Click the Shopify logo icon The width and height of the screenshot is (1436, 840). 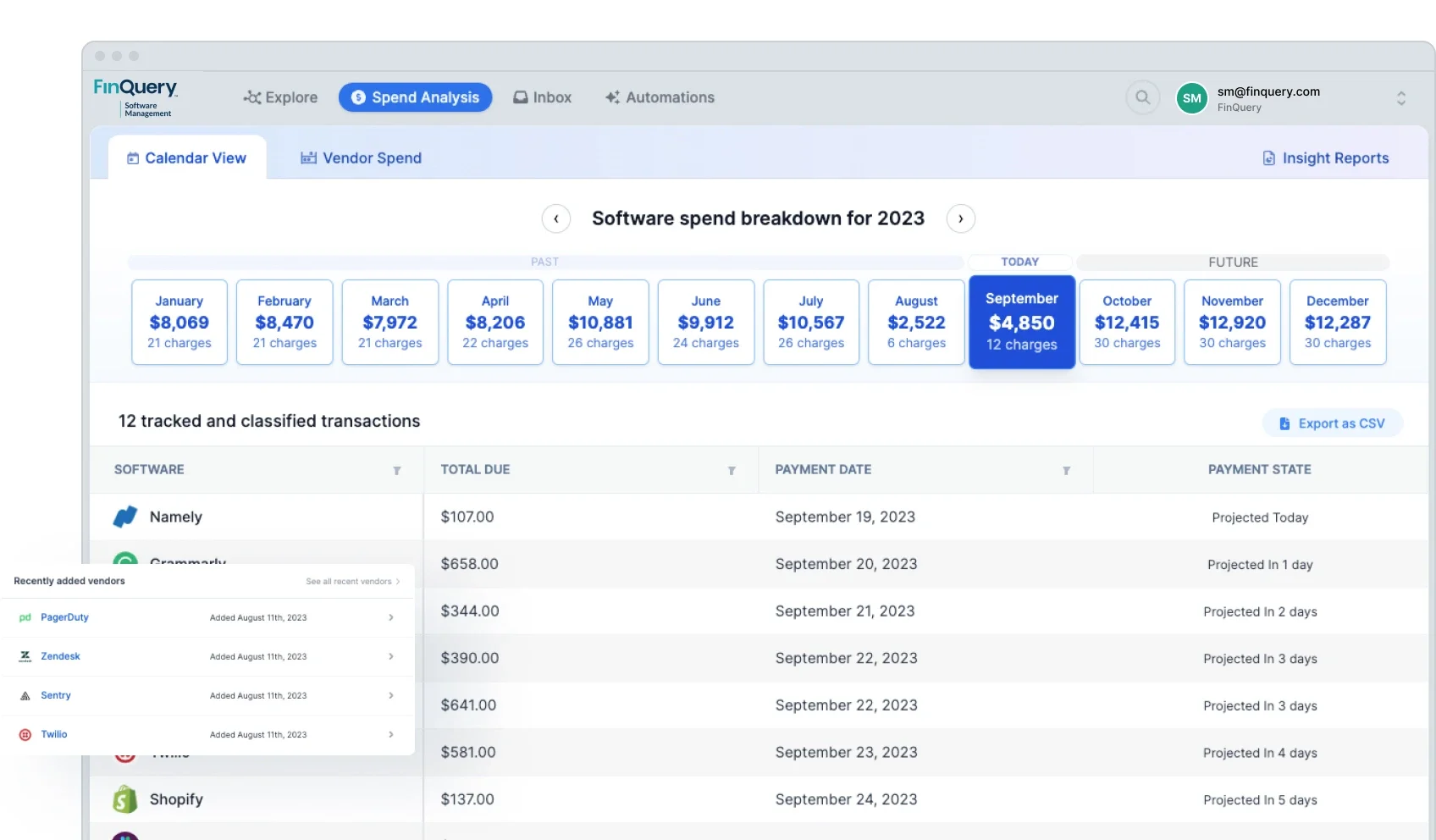125,799
